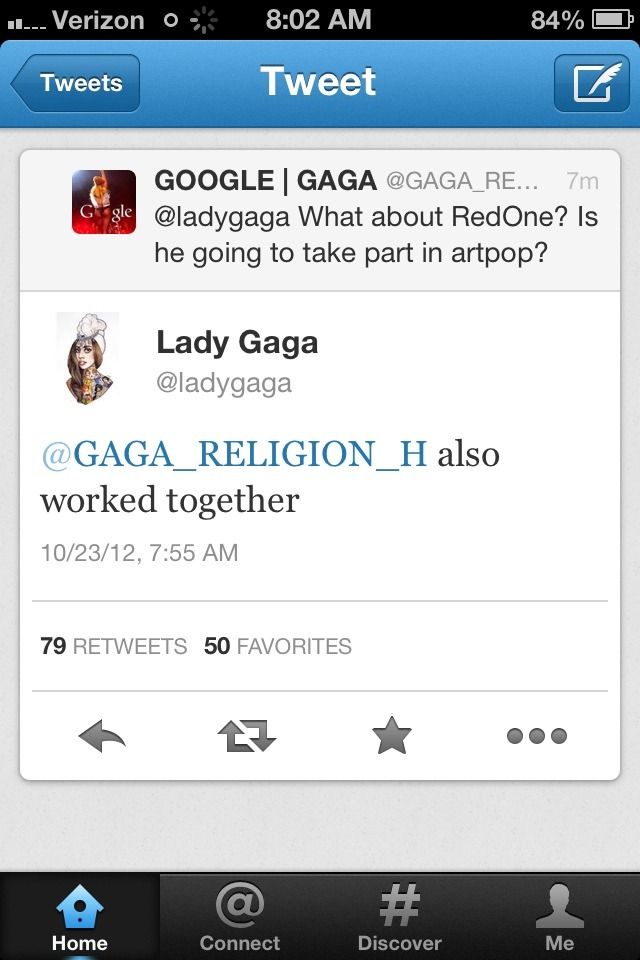Open GOOGLE | GAGA avatar thumbnail
The image size is (640, 960).
[104, 202]
